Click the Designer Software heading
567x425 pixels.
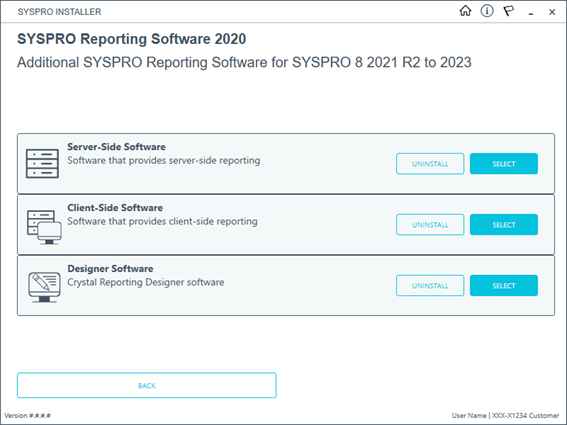[x=110, y=269]
